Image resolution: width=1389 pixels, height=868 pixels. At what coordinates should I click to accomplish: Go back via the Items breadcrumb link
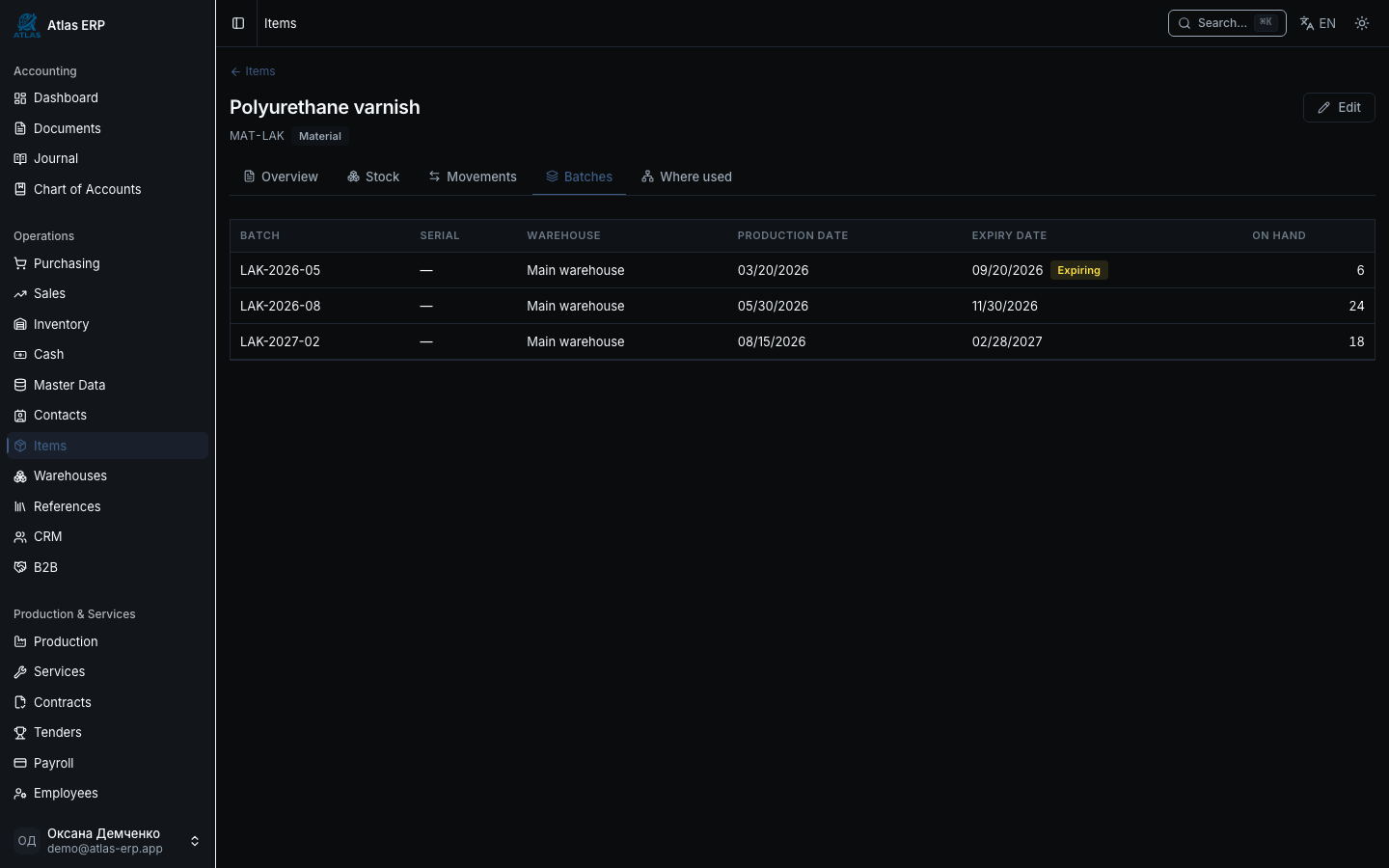click(x=253, y=71)
